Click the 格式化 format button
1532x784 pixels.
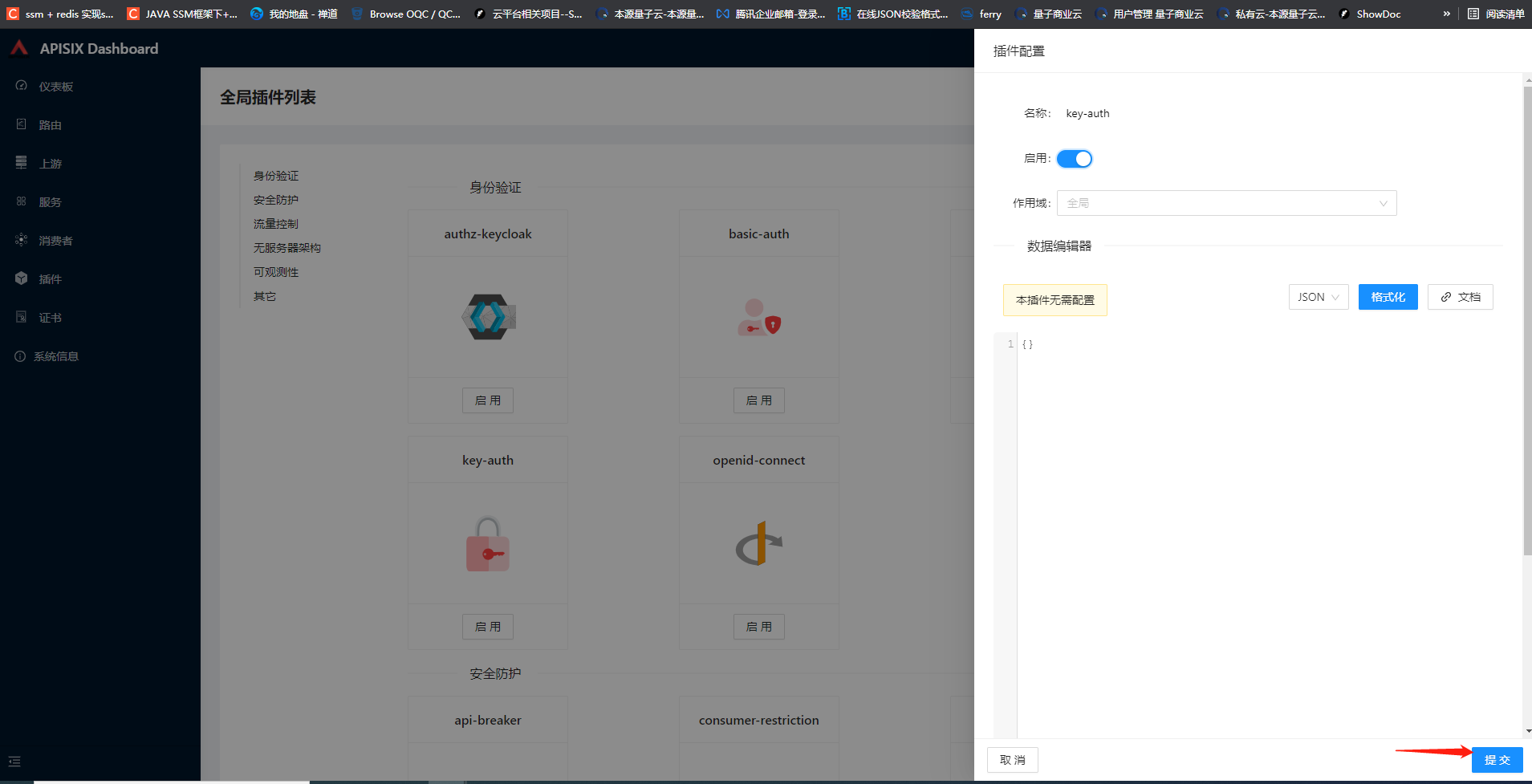pos(1388,297)
